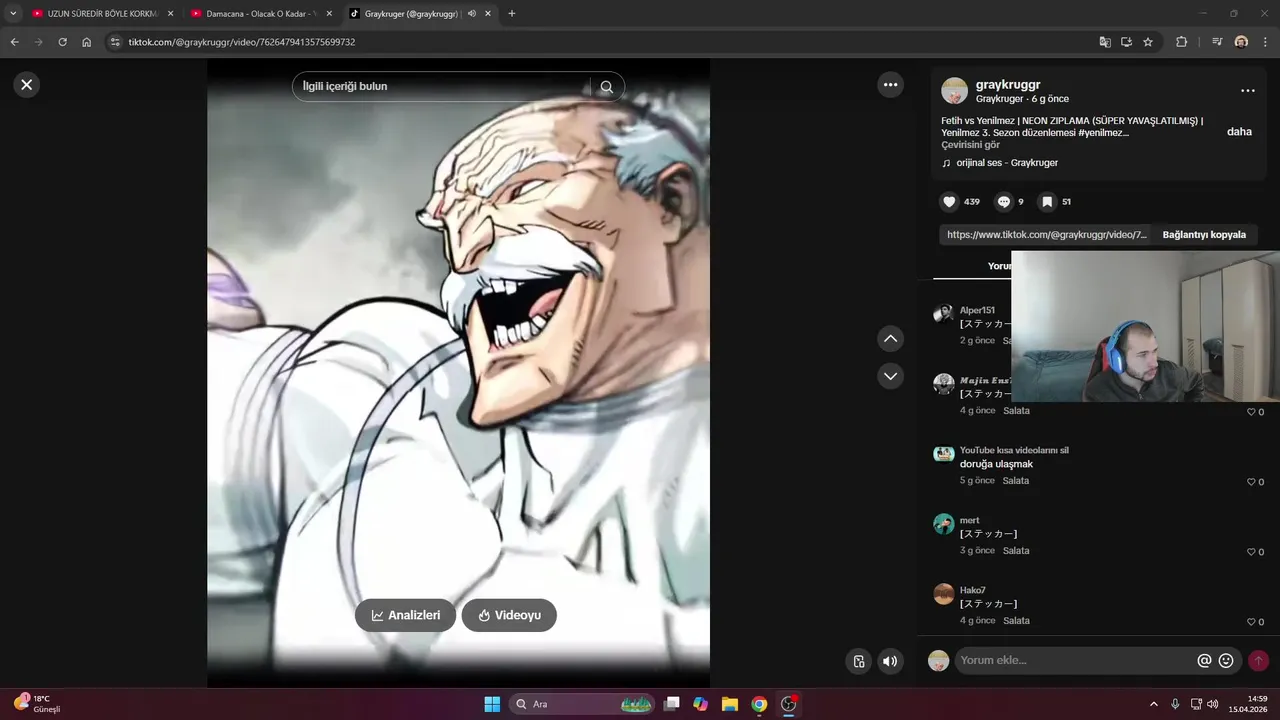Open media controls music-note icon
The height and width of the screenshot is (720, 1280).
point(1217,42)
